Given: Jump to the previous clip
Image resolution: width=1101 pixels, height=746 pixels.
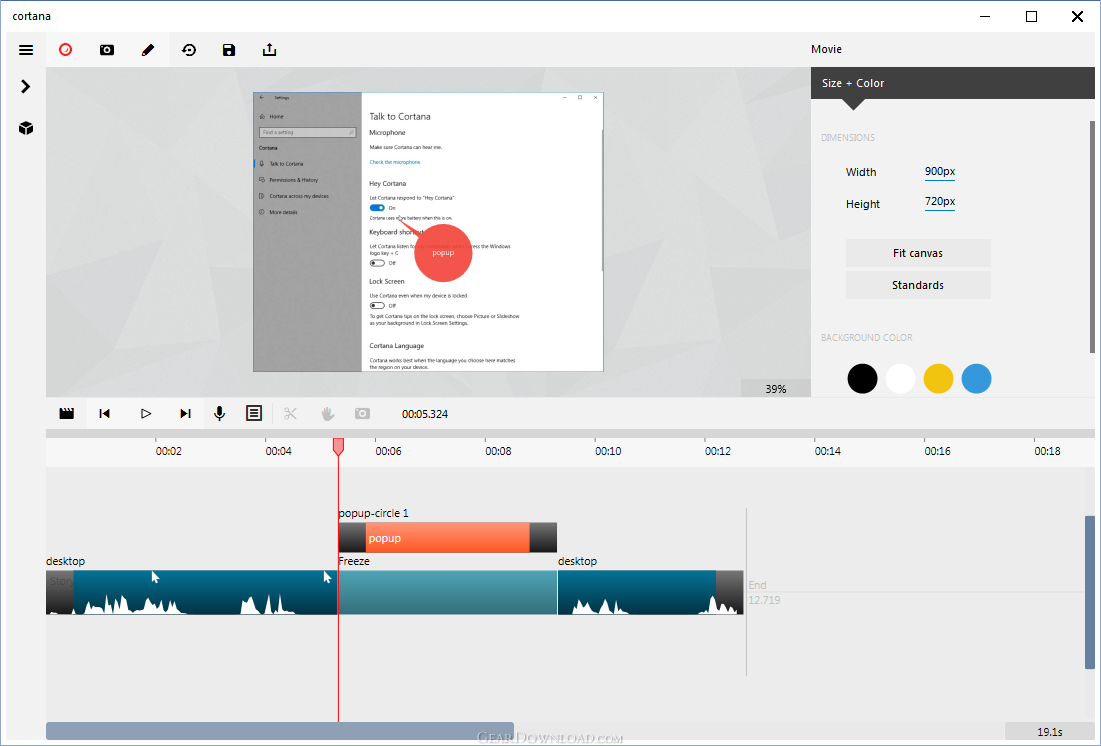Looking at the screenshot, I should 105,414.
